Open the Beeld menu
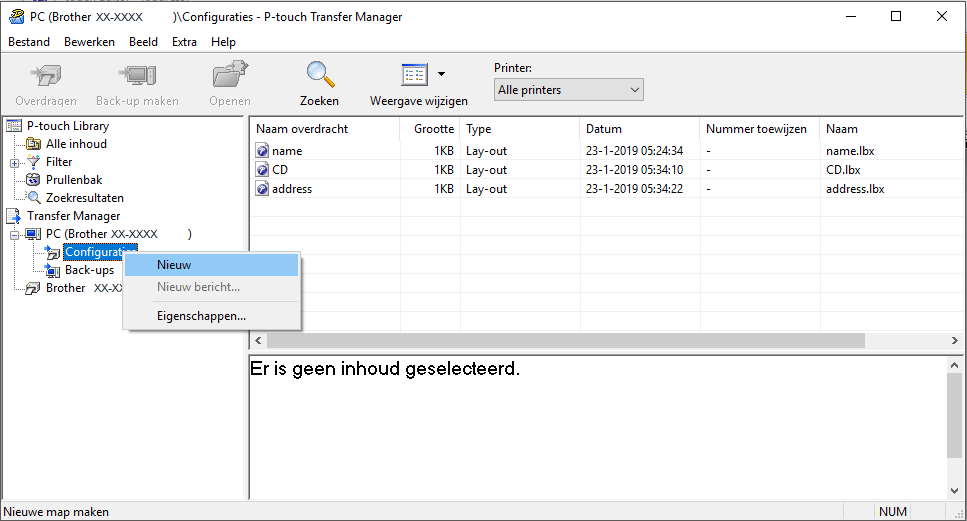The height and width of the screenshot is (521, 967). pyautogui.click(x=143, y=42)
